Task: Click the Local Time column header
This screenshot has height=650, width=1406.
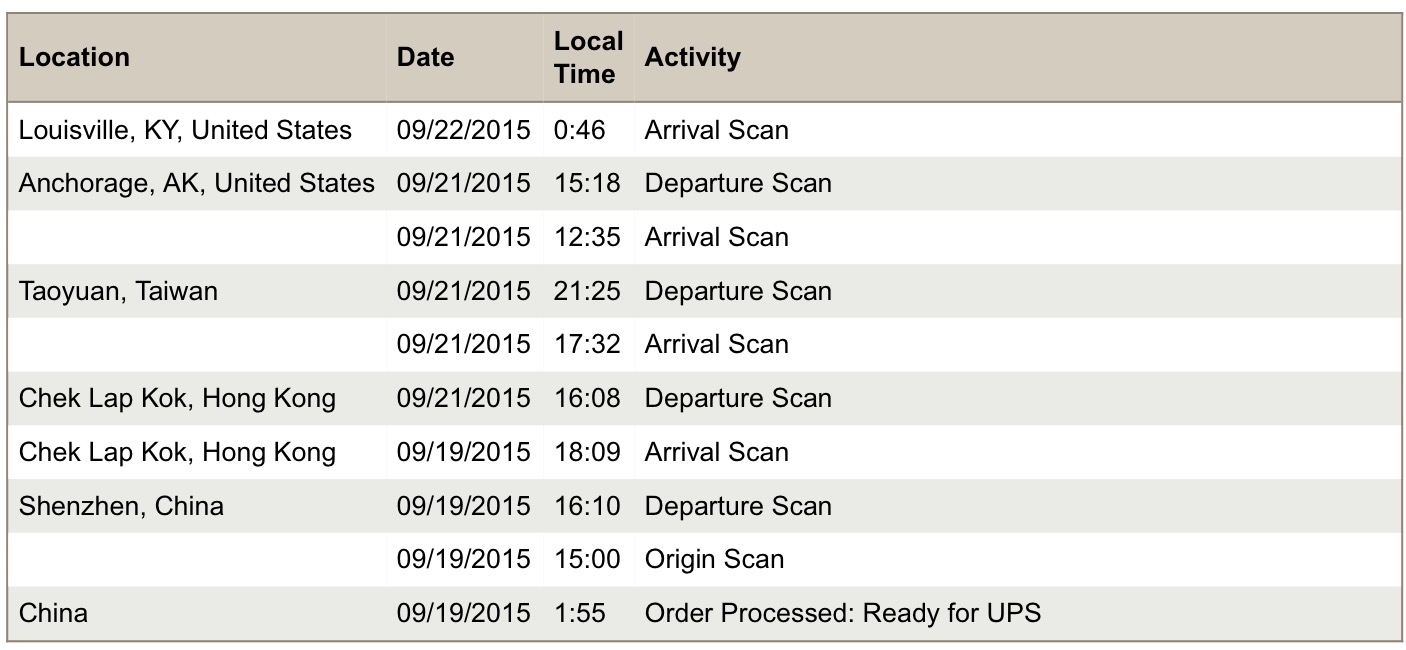Action: [588, 57]
